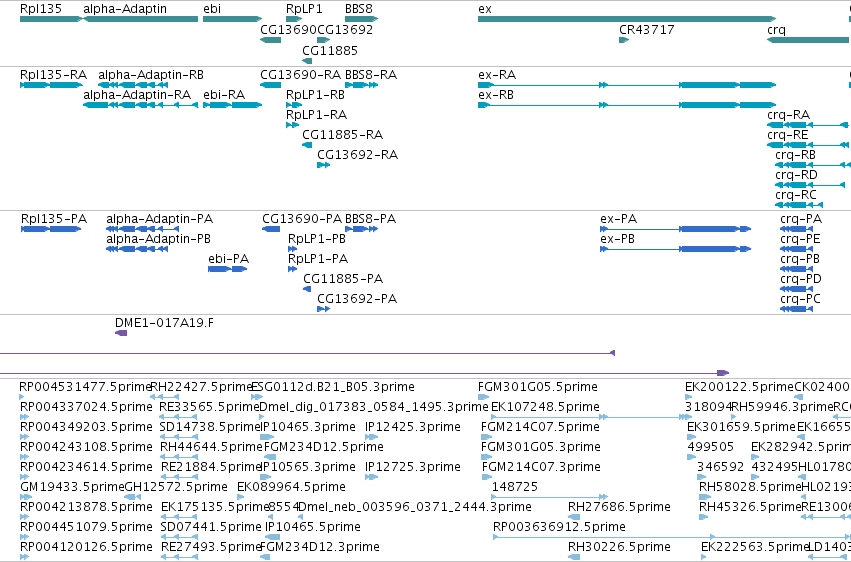Select the RpLP1-RA transcript label
This screenshot has width=851, height=562.
tap(316, 114)
